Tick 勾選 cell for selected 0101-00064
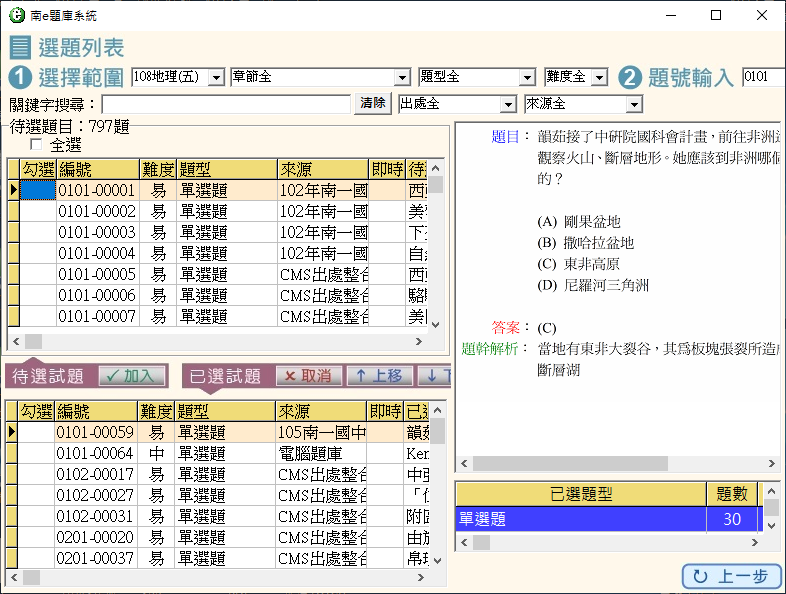The image size is (786, 594). point(38,453)
